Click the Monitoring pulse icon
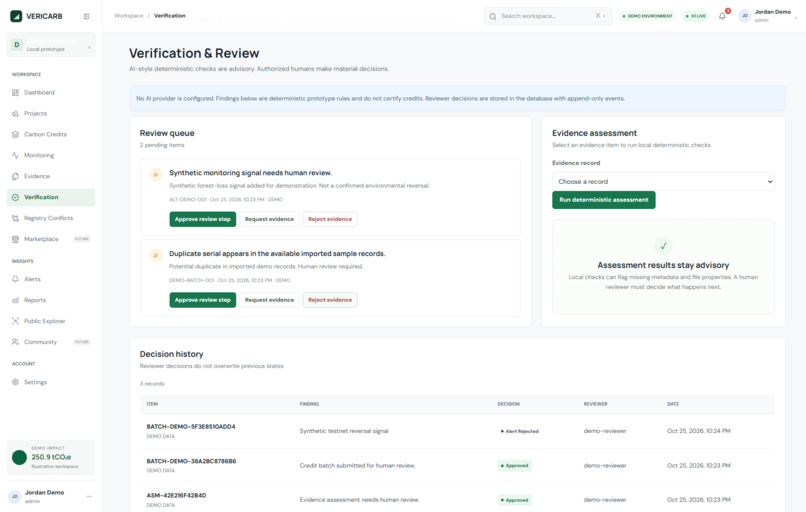This screenshot has width=806, height=512. click(15, 155)
